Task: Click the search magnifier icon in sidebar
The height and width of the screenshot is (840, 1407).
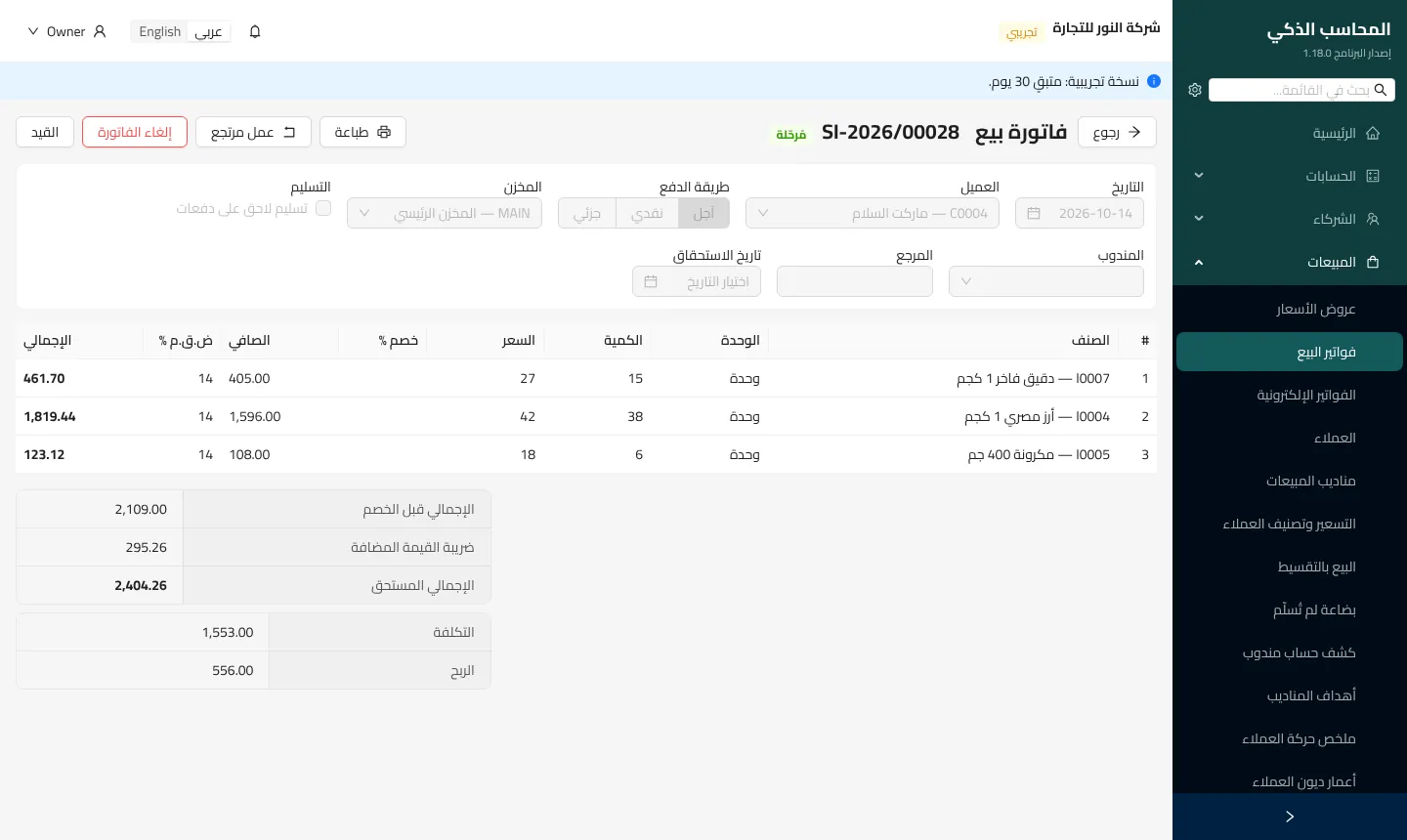Action: (1381, 90)
